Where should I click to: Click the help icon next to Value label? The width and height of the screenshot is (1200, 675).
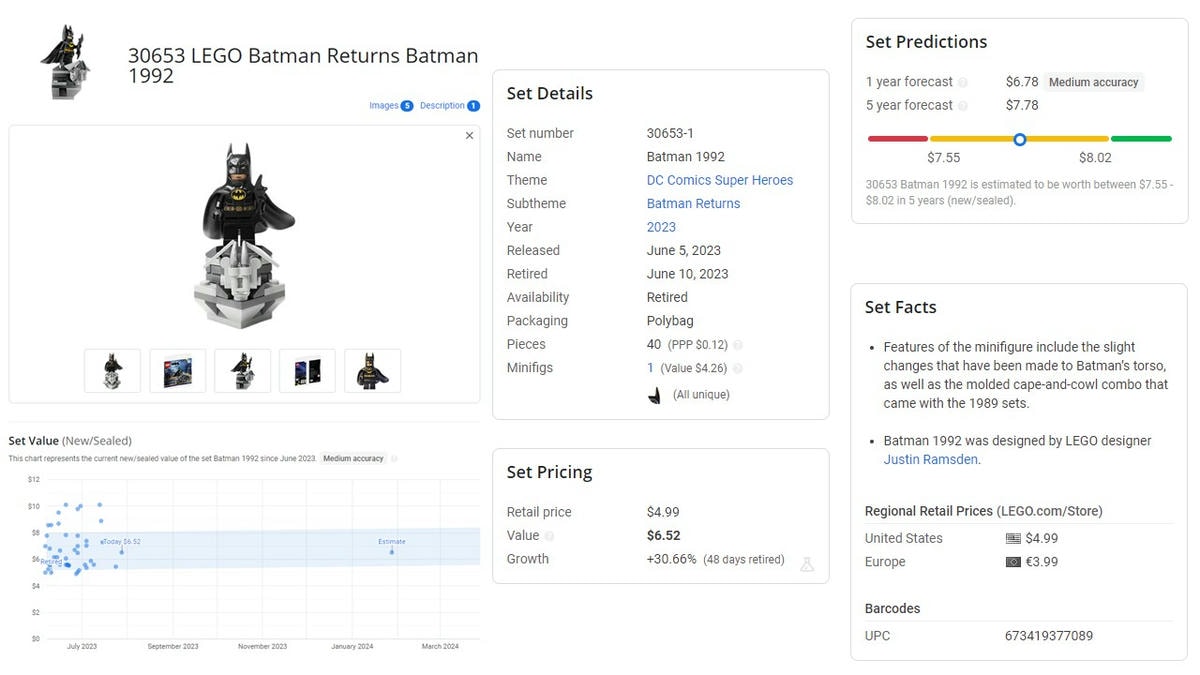tap(549, 536)
